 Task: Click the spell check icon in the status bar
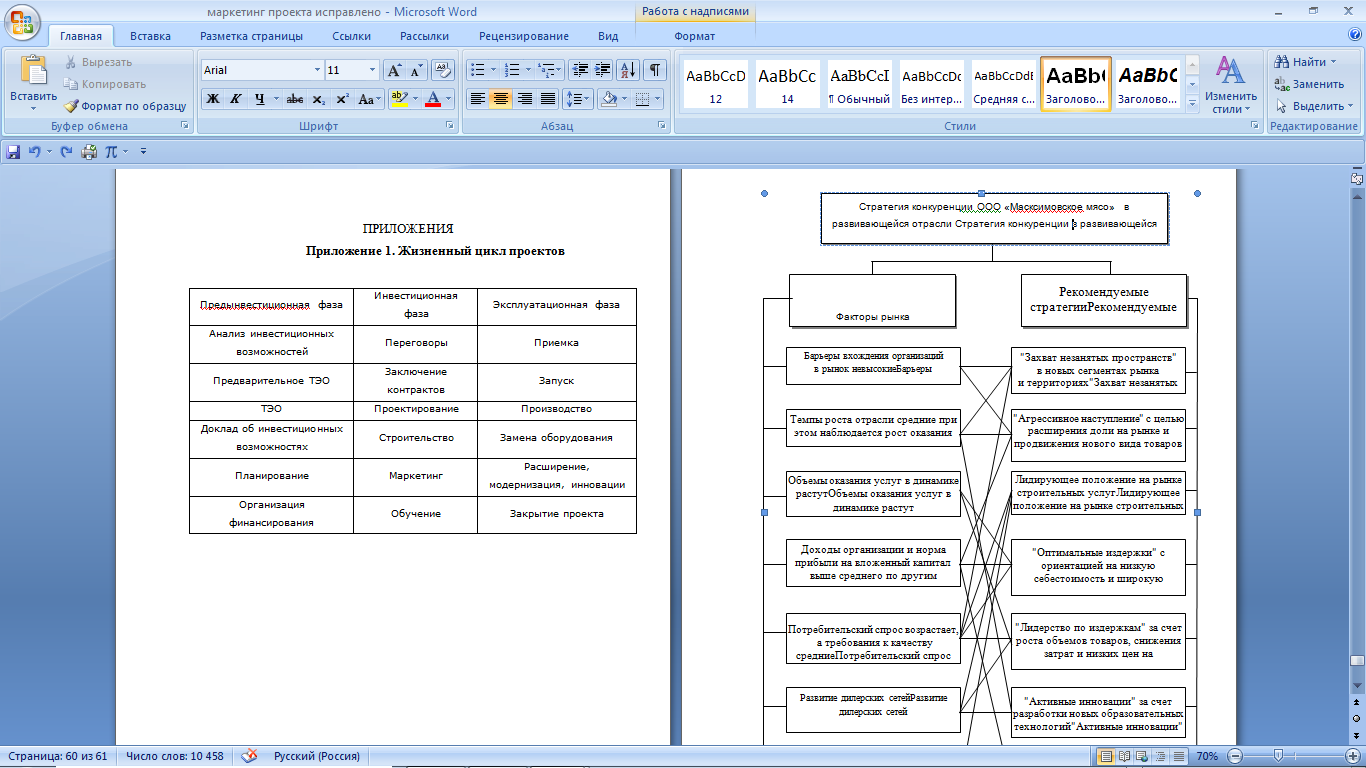click(x=251, y=756)
